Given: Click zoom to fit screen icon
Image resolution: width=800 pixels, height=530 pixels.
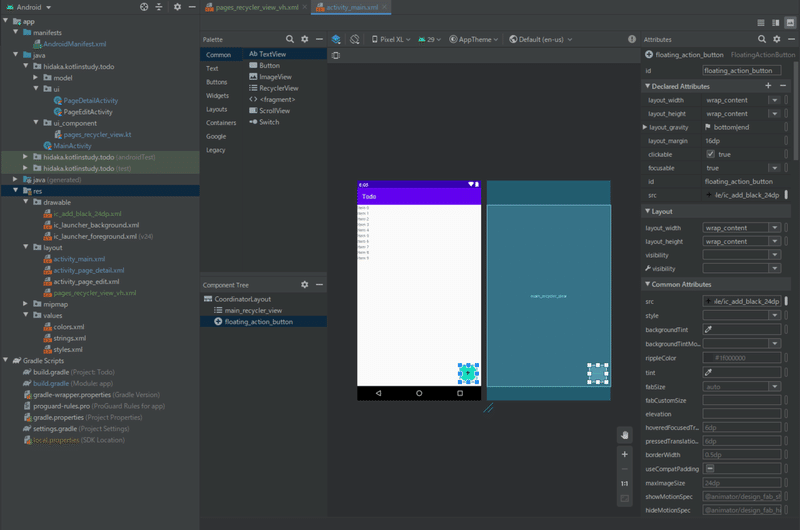Looking at the screenshot, I should (624, 498).
